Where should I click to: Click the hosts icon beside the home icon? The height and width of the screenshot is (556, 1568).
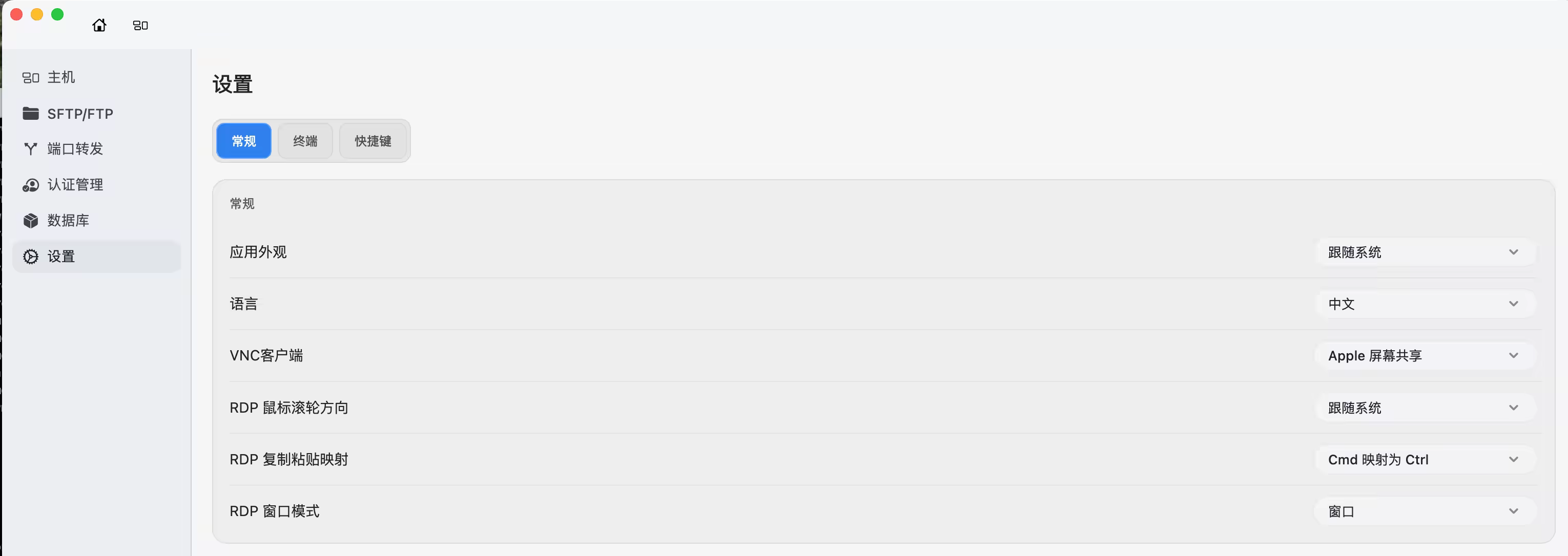click(x=140, y=26)
